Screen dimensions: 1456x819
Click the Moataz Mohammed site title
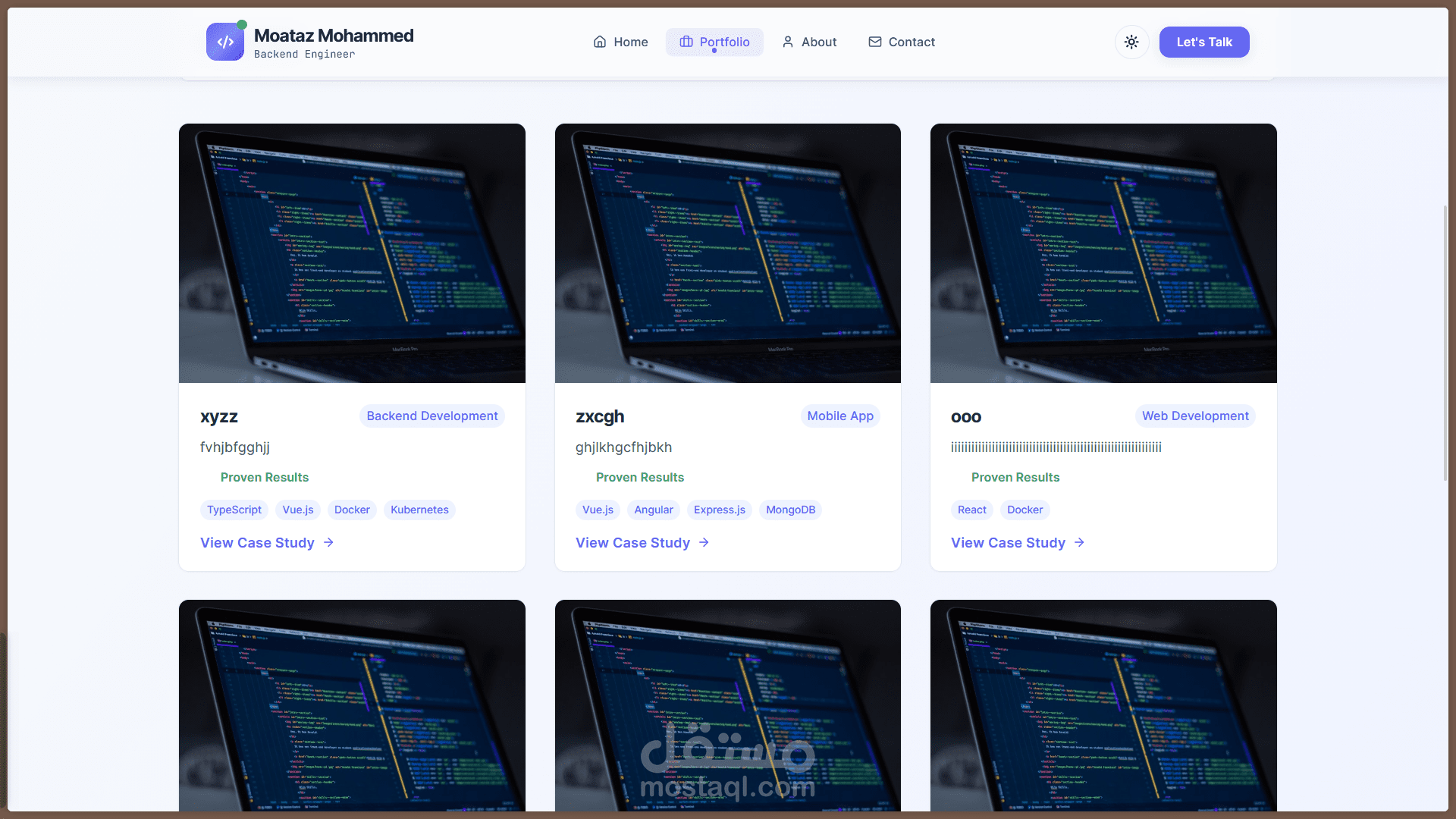[334, 36]
